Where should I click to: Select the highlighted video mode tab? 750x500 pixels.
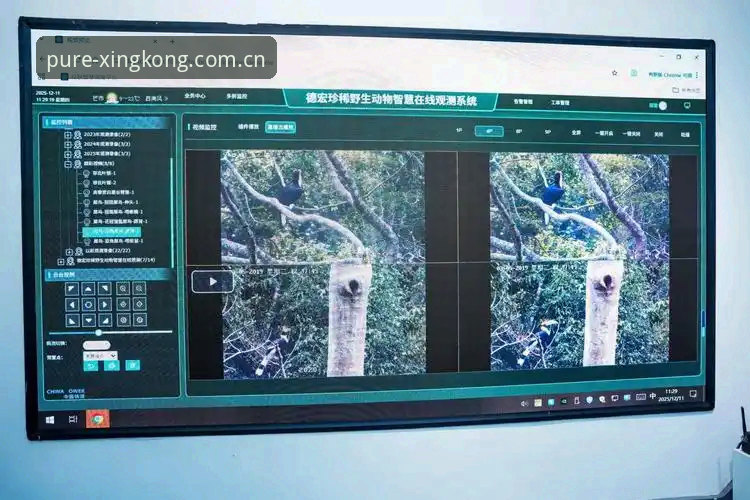pyautogui.click(x=280, y=127)
